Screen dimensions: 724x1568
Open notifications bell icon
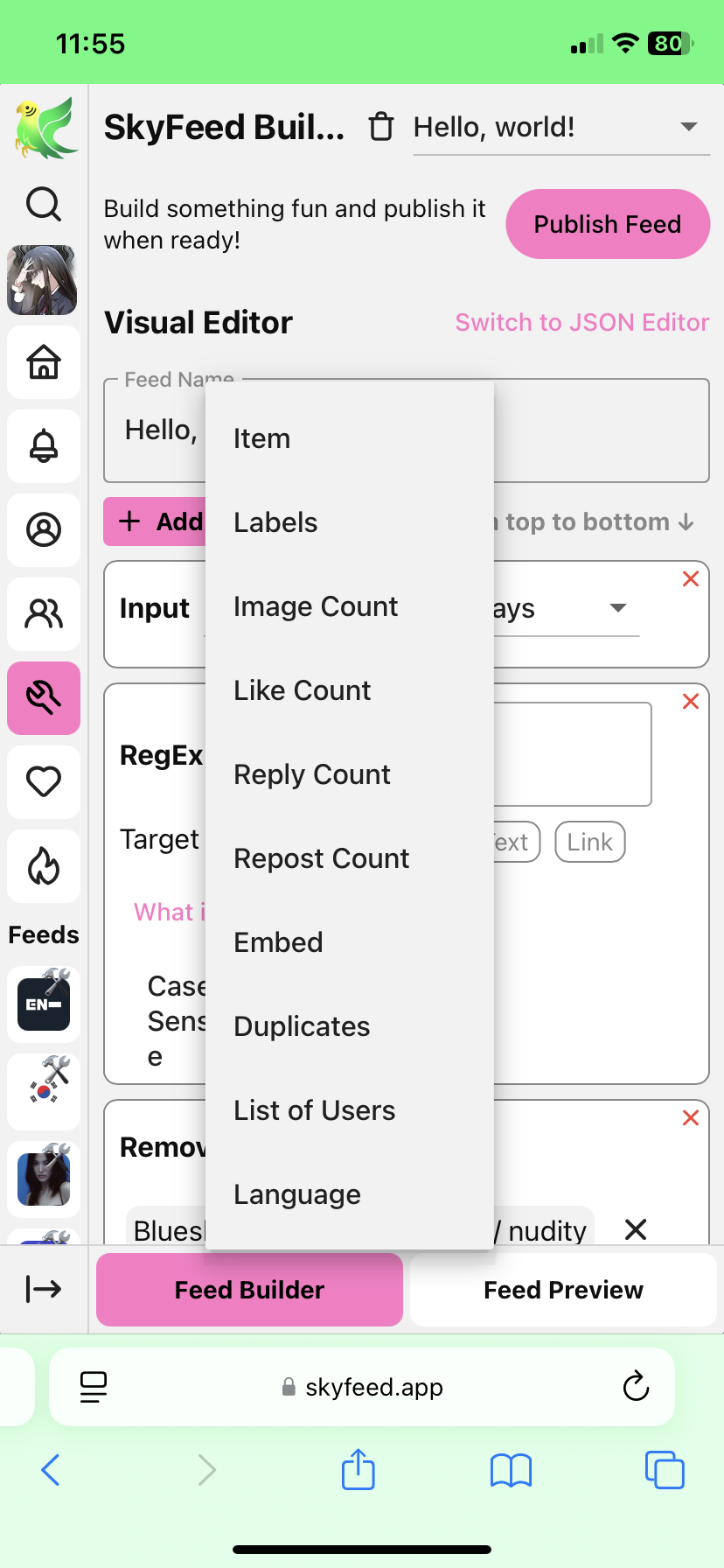44,446
